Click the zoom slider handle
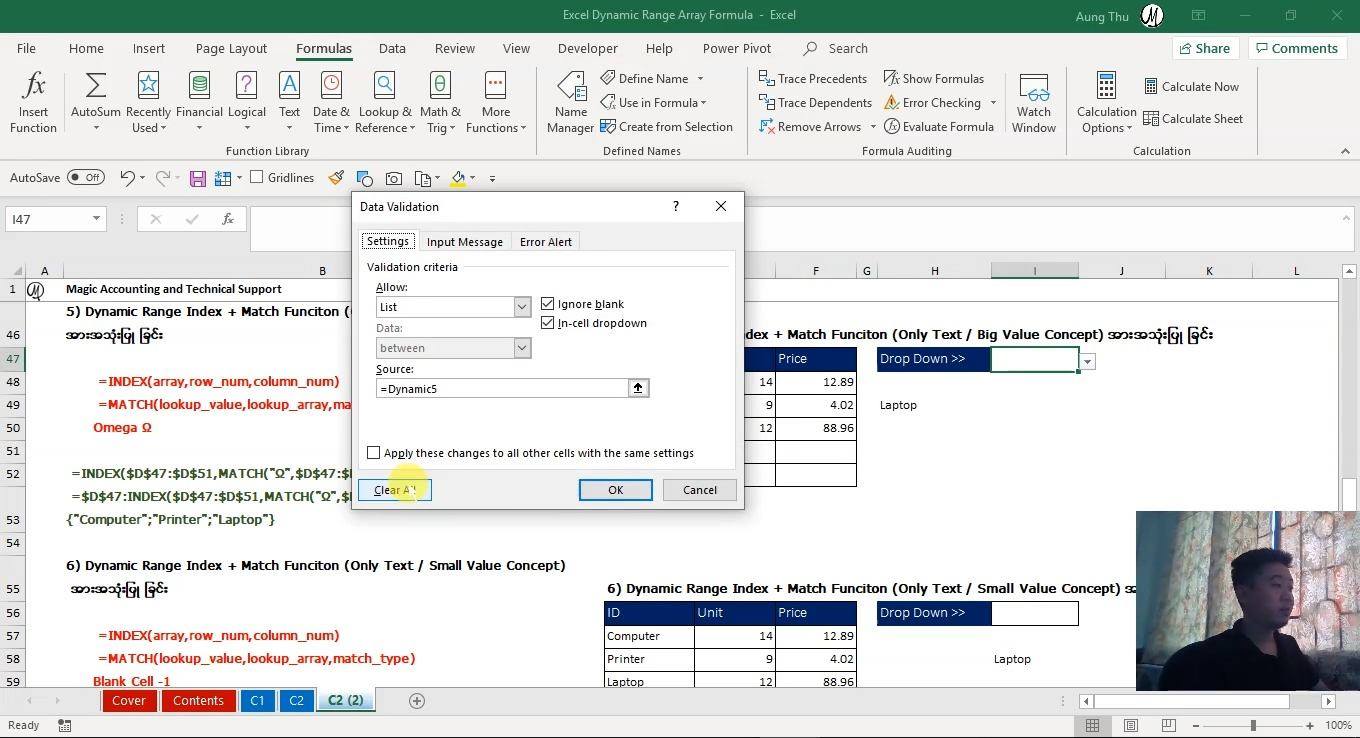 1253,725
